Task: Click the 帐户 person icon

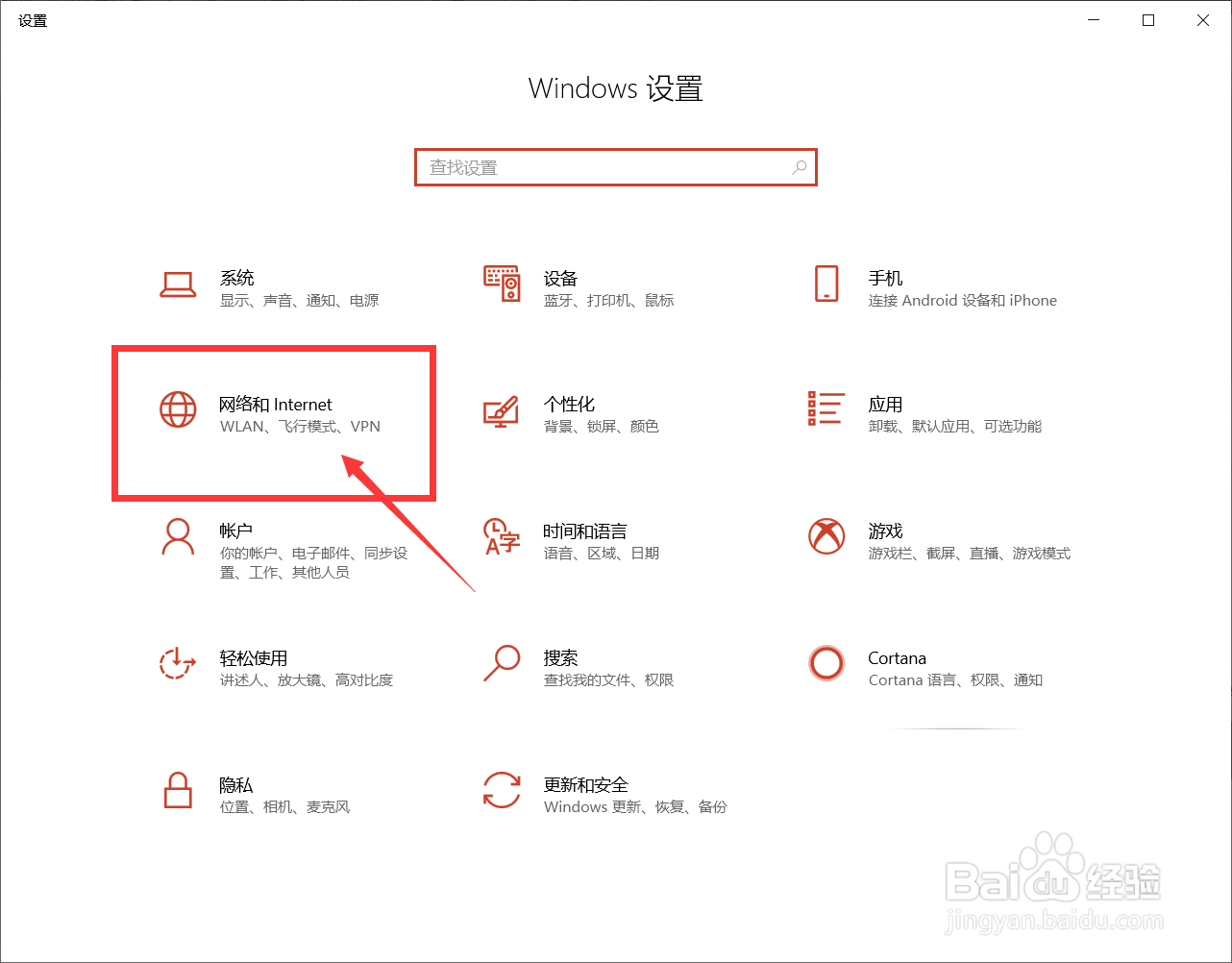Action: pos(178,538)
